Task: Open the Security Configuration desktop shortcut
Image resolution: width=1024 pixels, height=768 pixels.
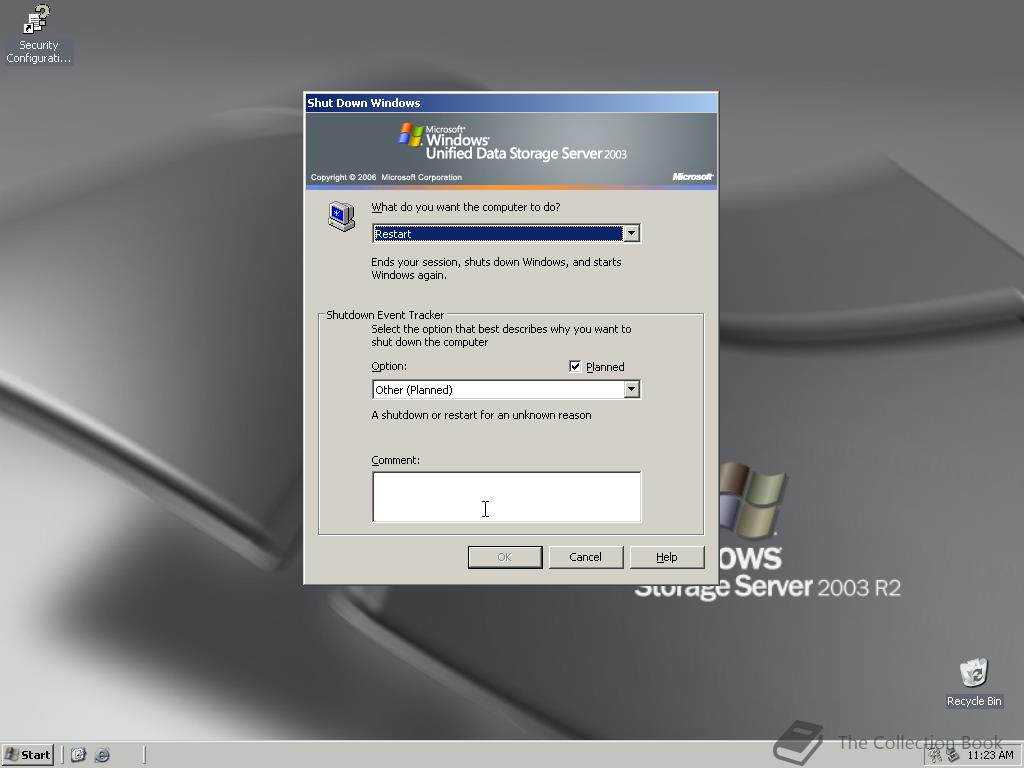Action: [x=38, y=34]
